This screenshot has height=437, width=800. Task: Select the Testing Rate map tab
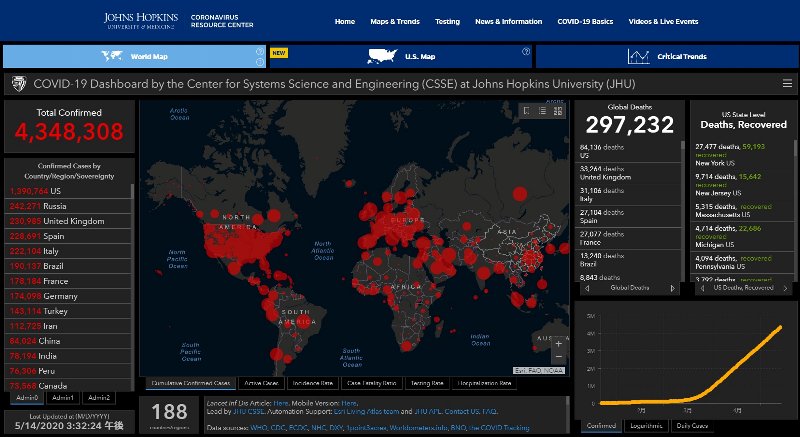[427, 383]
